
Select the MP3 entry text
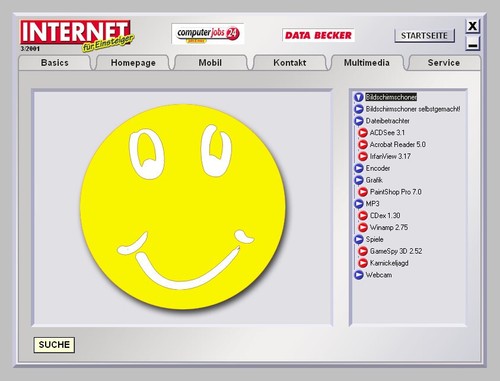click(372, 204)
